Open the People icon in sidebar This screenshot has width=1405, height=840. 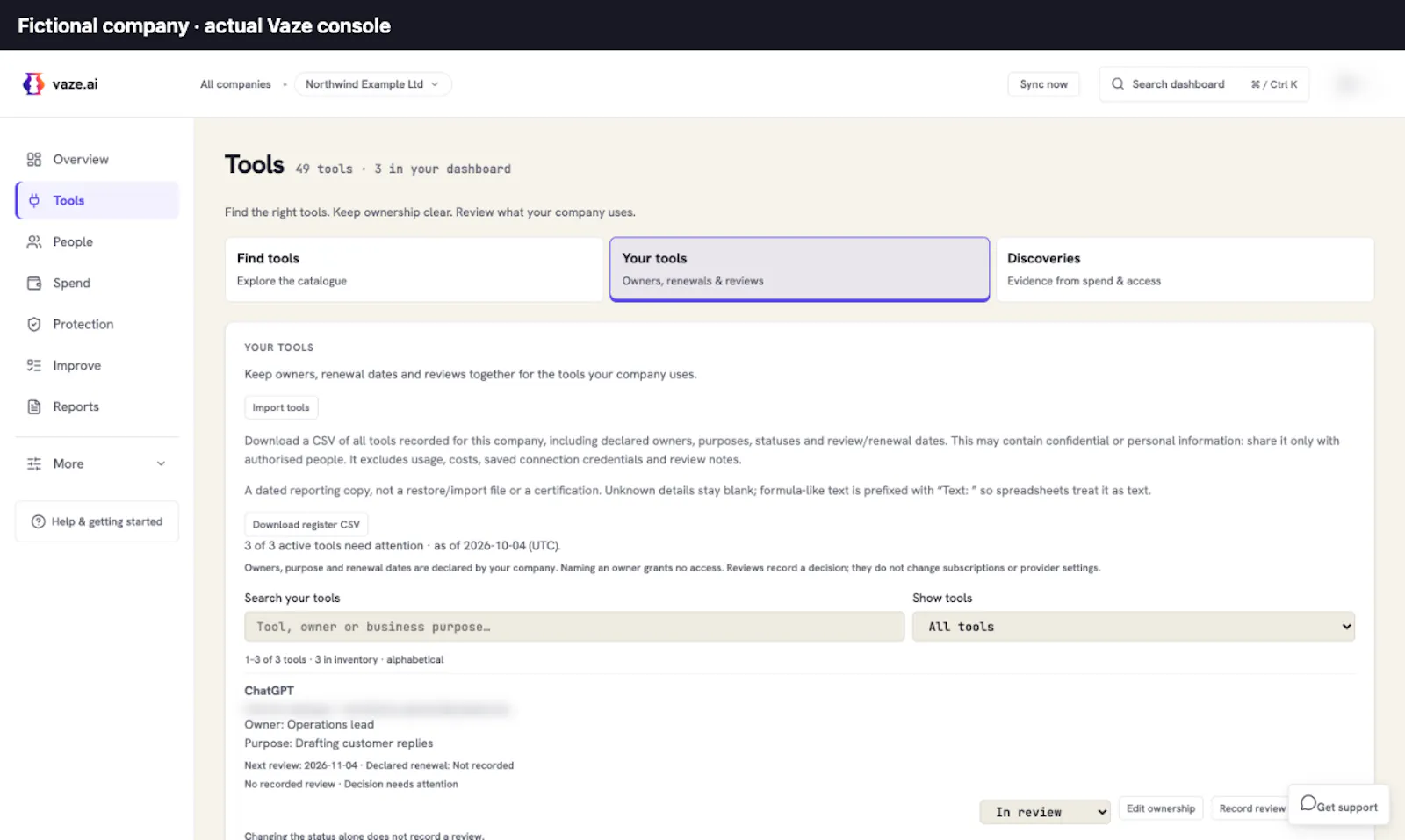[34, 241]
